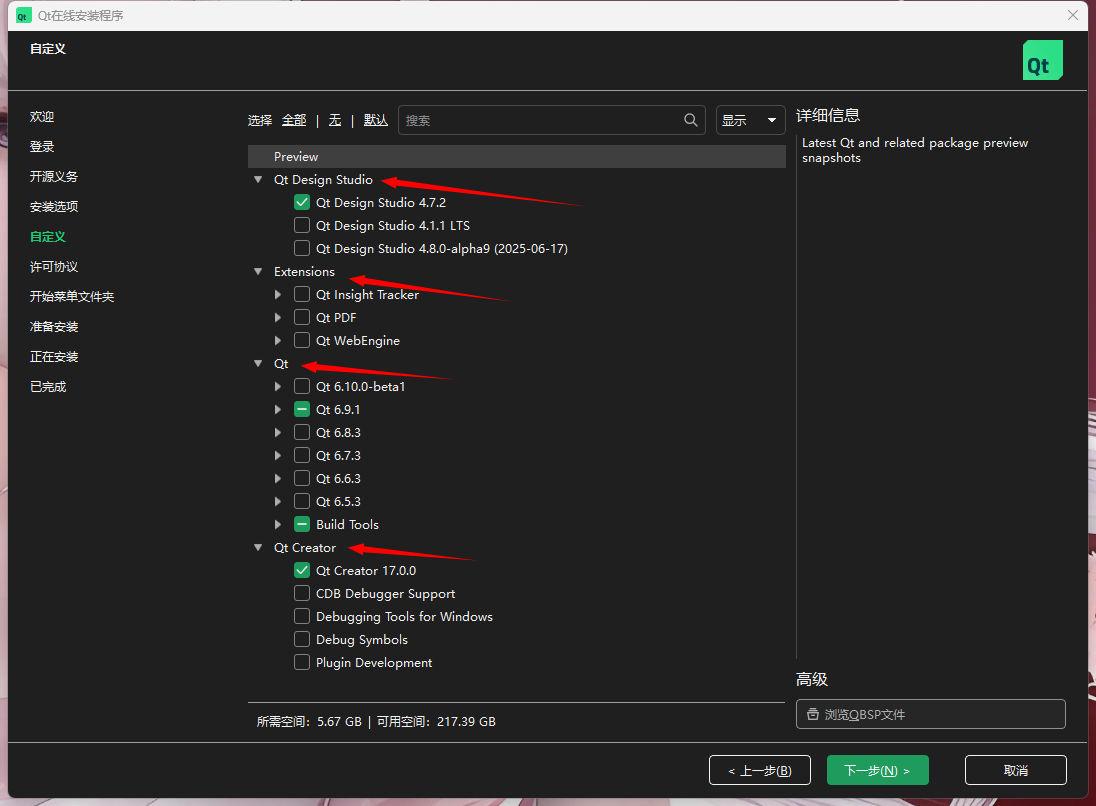Open the 开源义务 step
Image resolution: width=1096 pixels, height=806 pixels.
tap(54, 177)
